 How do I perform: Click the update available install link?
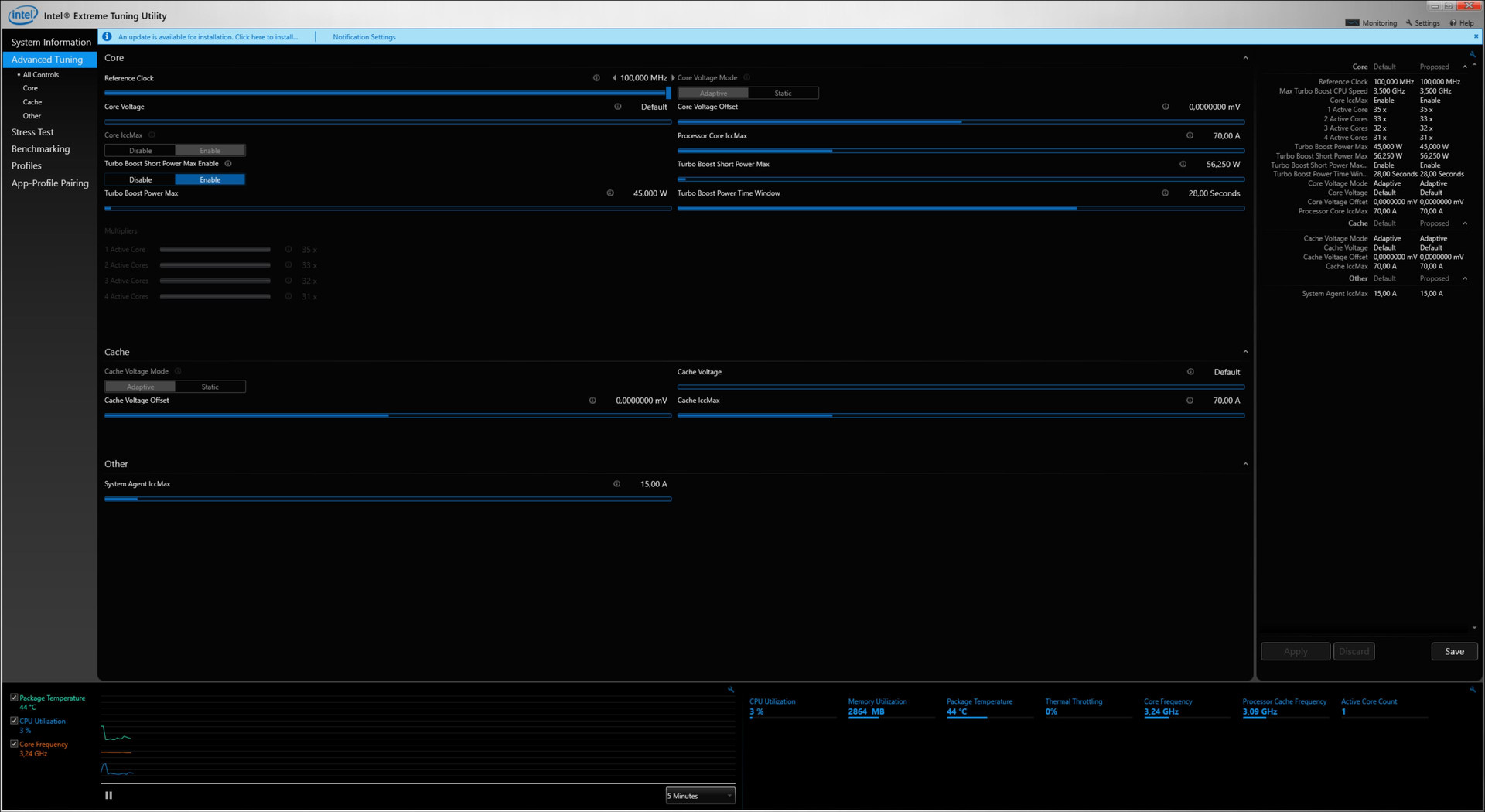tap(207, 37)
